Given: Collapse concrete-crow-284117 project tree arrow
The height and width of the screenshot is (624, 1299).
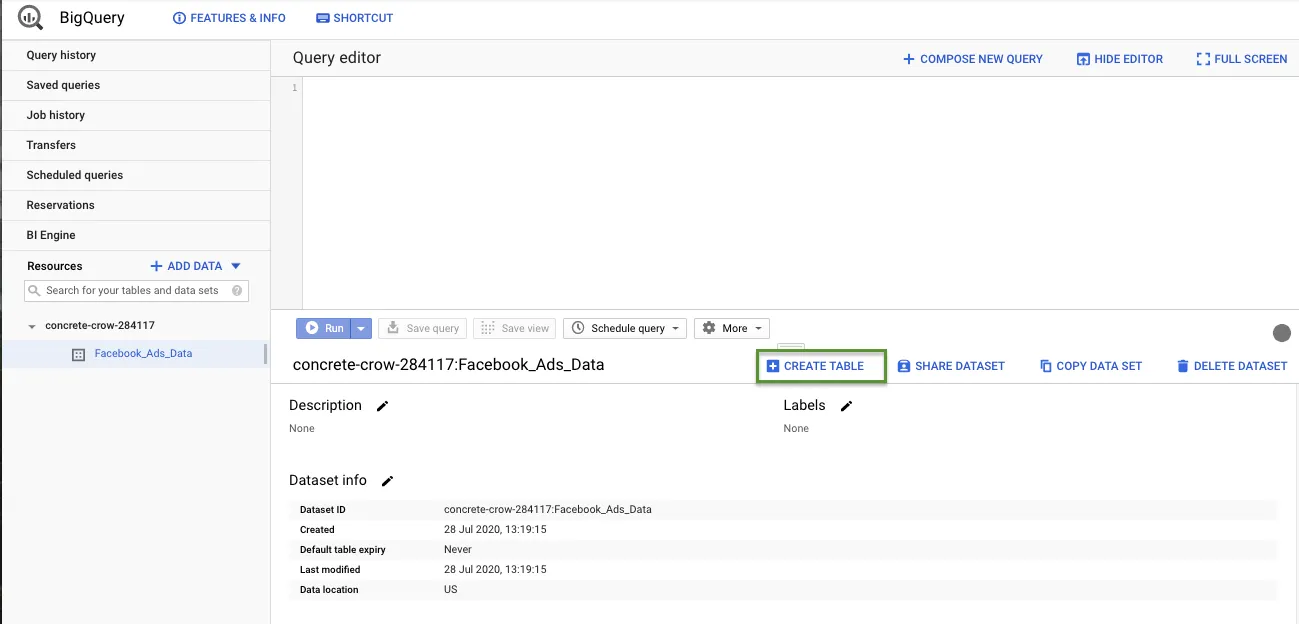Looking at the screenshot, I should 32,326.
